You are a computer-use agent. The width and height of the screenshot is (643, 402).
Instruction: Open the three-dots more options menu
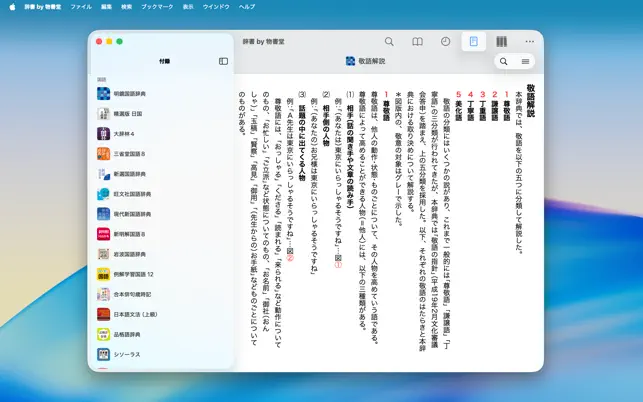tap(529, 41)
